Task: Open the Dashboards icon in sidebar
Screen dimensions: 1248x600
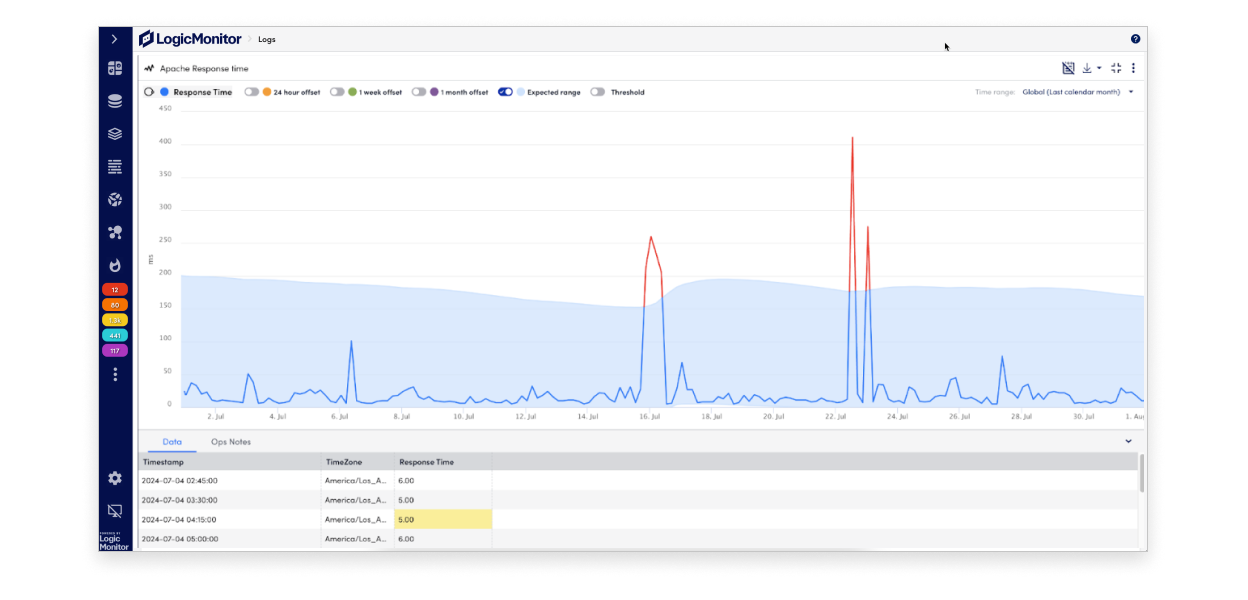Action: [x=115, y=68]
